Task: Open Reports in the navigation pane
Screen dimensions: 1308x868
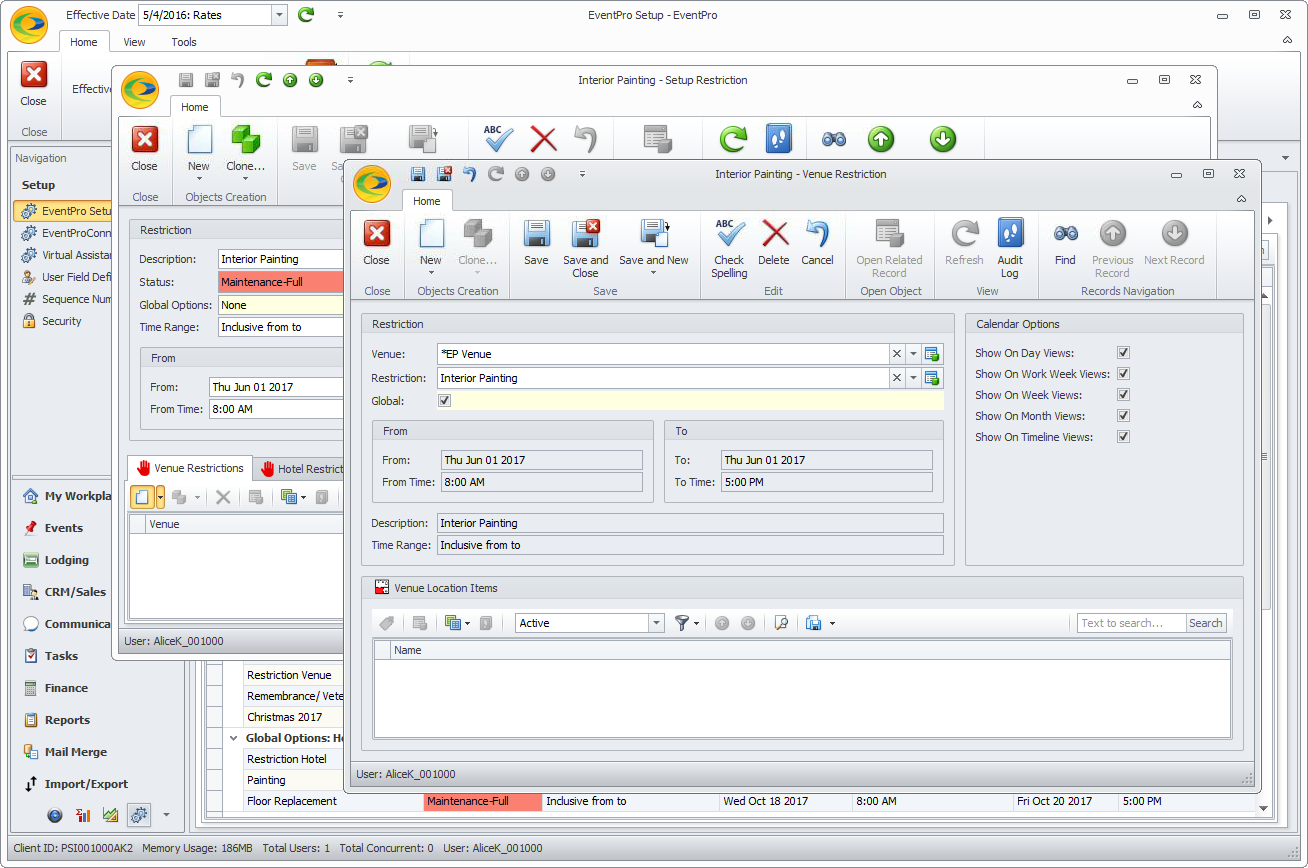Action: 67,720
